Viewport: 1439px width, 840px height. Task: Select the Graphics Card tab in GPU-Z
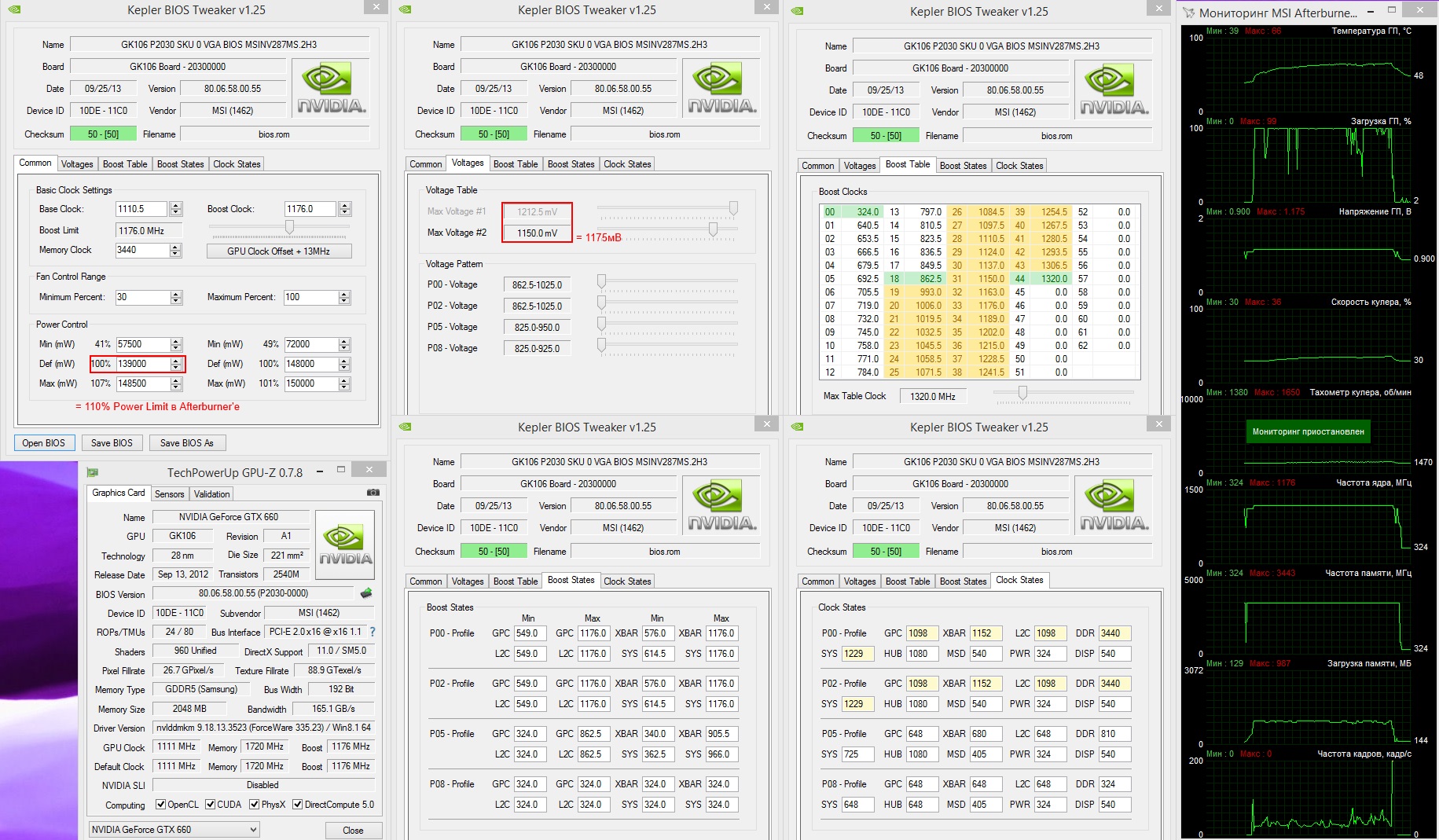[x=119, y=493]
